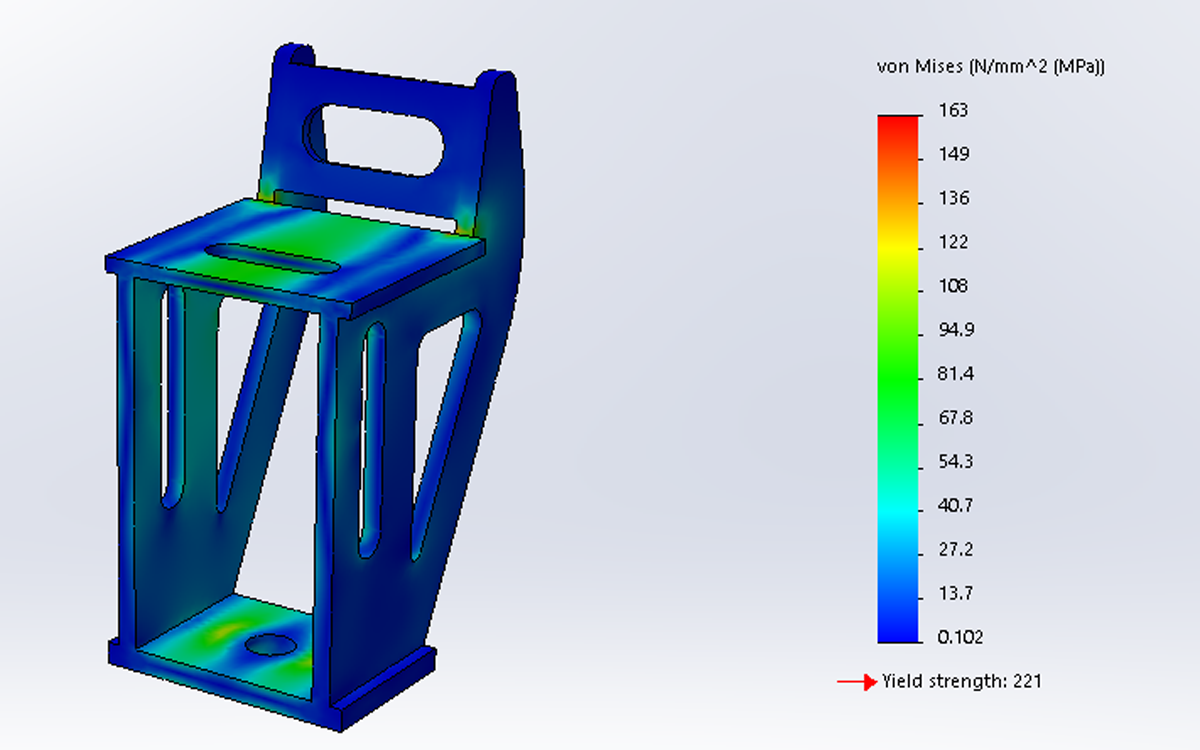
Task: Click the 81.4 legend value
Action: (x=956, y=374)
